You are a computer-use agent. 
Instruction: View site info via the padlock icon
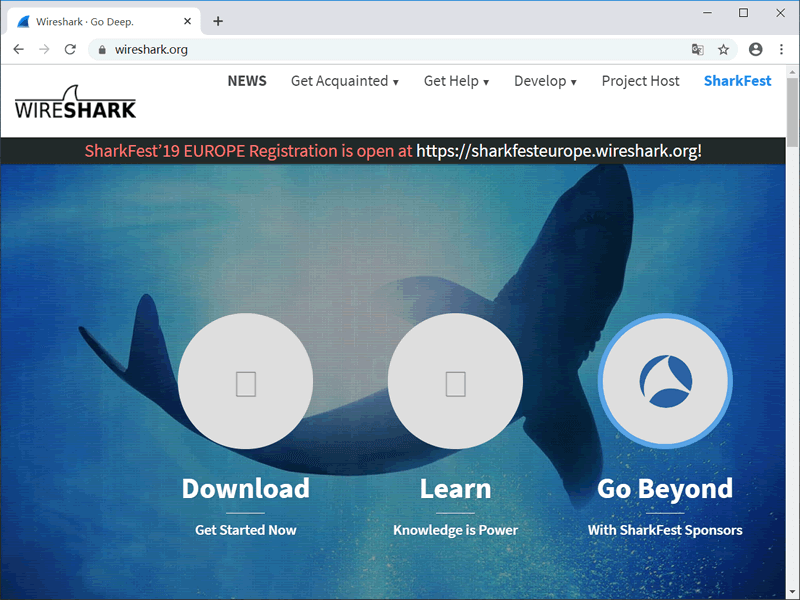coord(101,49)
